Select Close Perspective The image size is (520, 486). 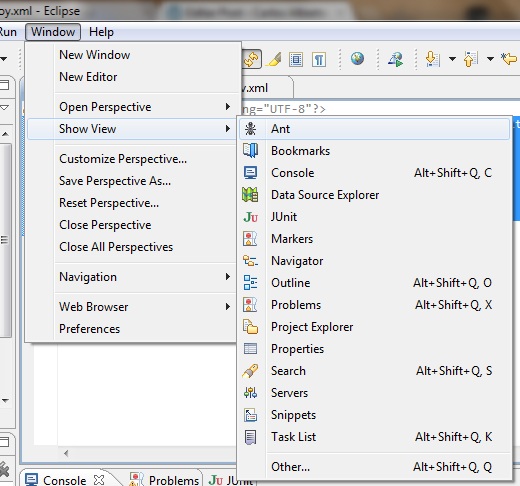133,225
